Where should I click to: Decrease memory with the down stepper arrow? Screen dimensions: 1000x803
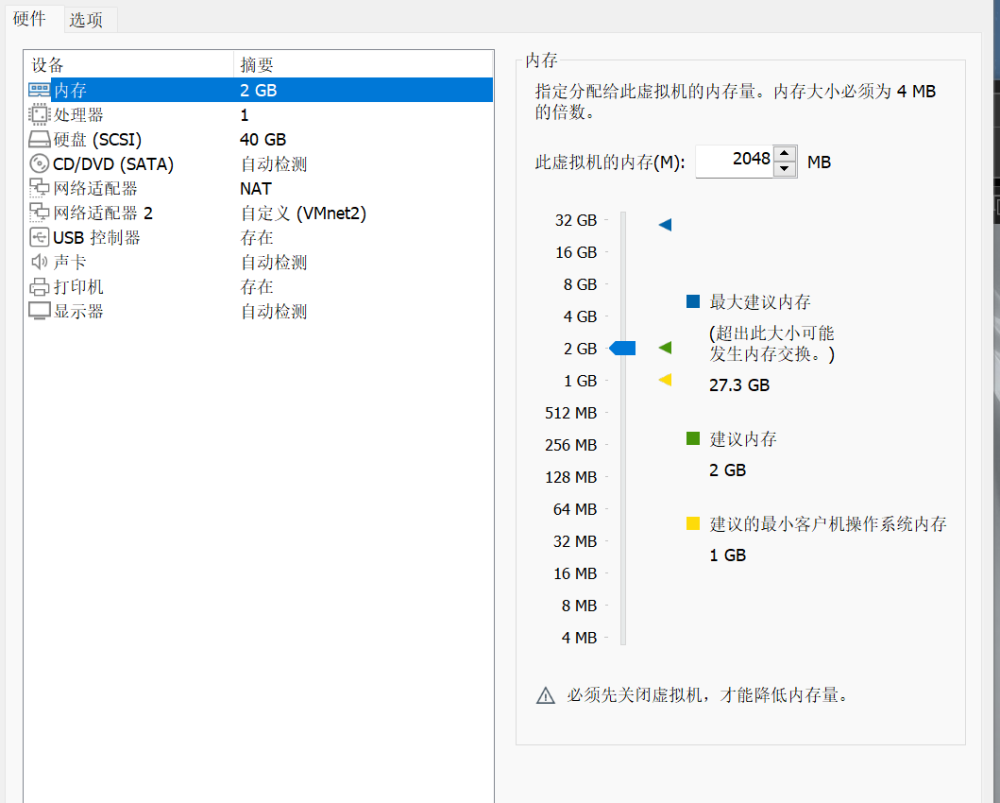pyautogui.click(x=785, y=169)
